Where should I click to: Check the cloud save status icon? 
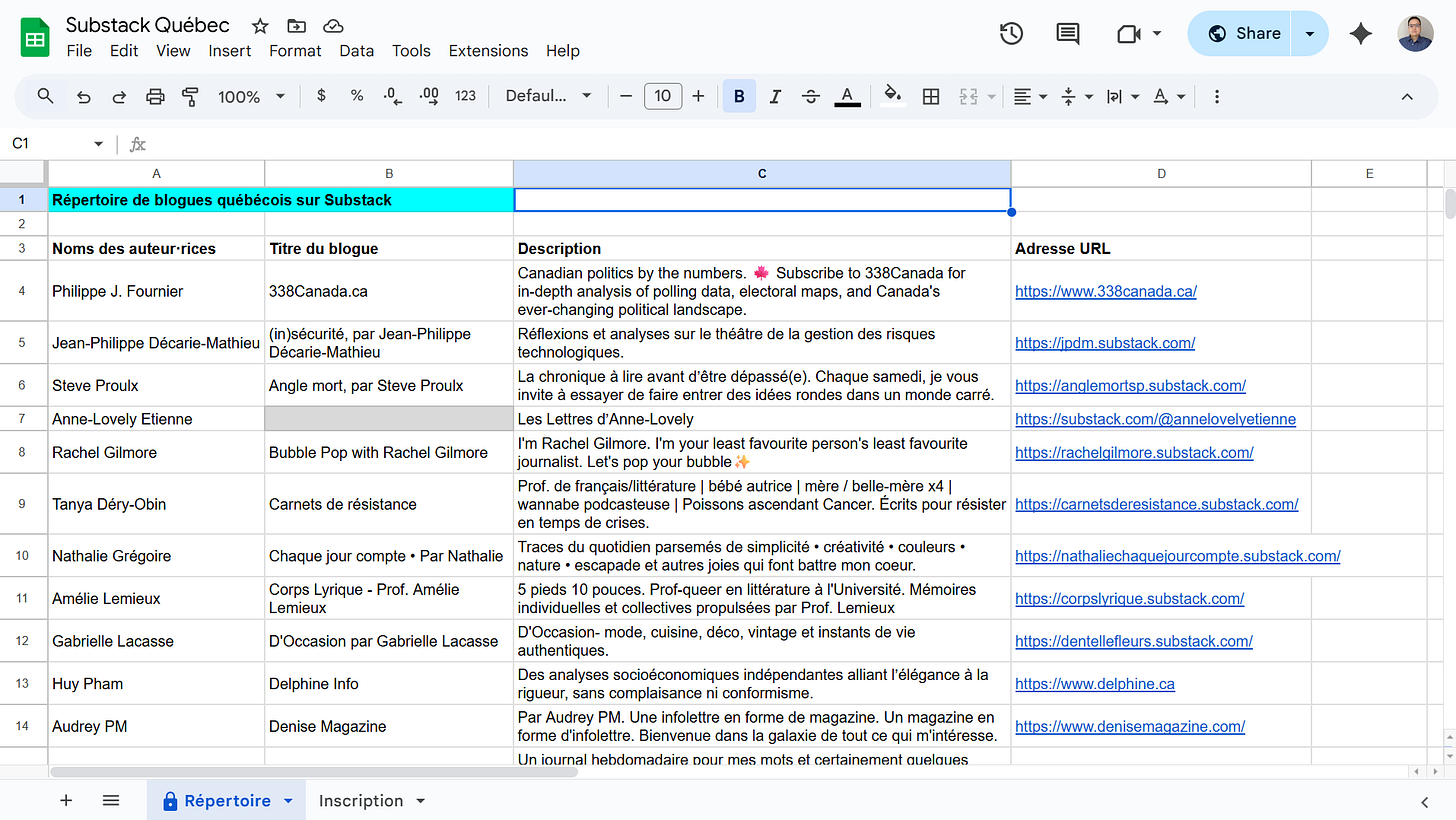[333, 26]
